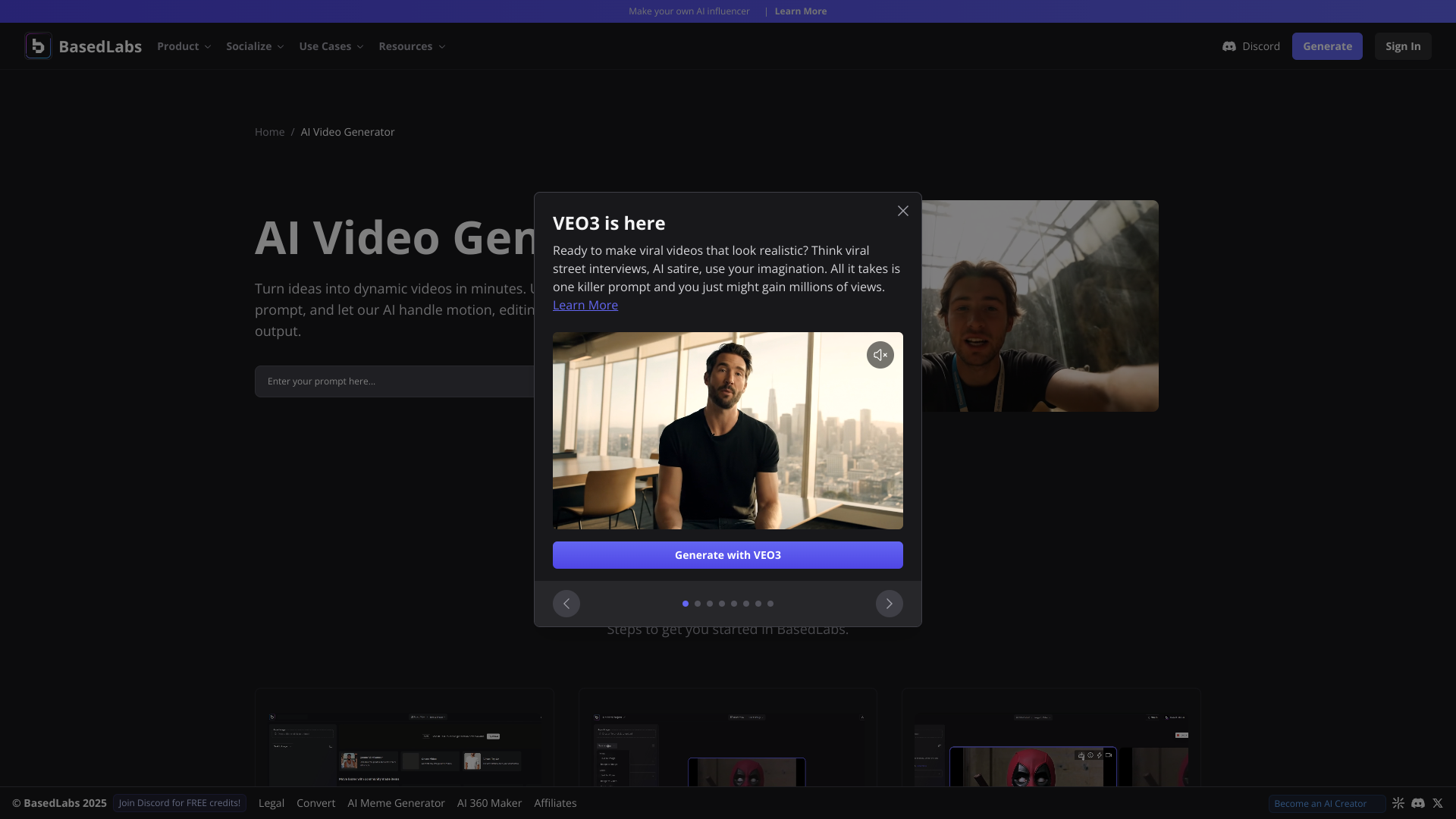Screen dimensions: 1456x819
Task: Click Become an AI Creator button
Action: 1327,804
